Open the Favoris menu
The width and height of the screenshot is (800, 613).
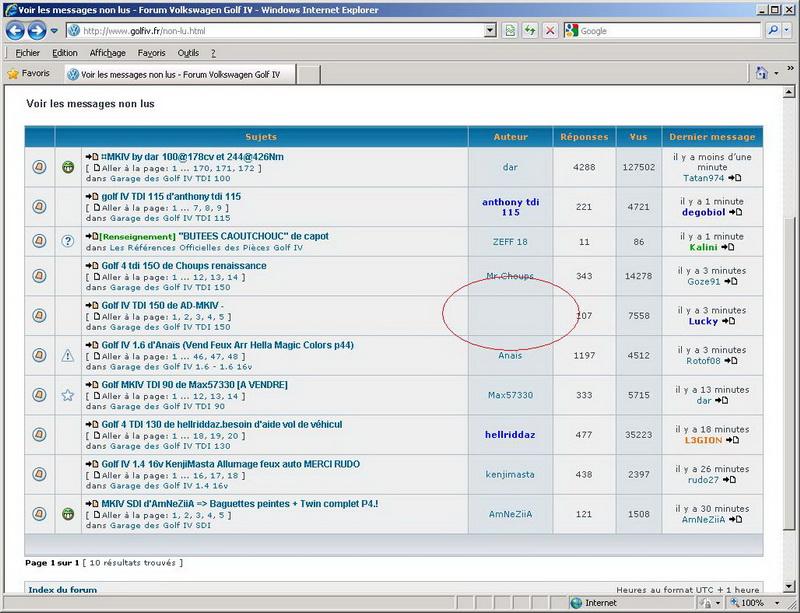[x=152, y=53]
